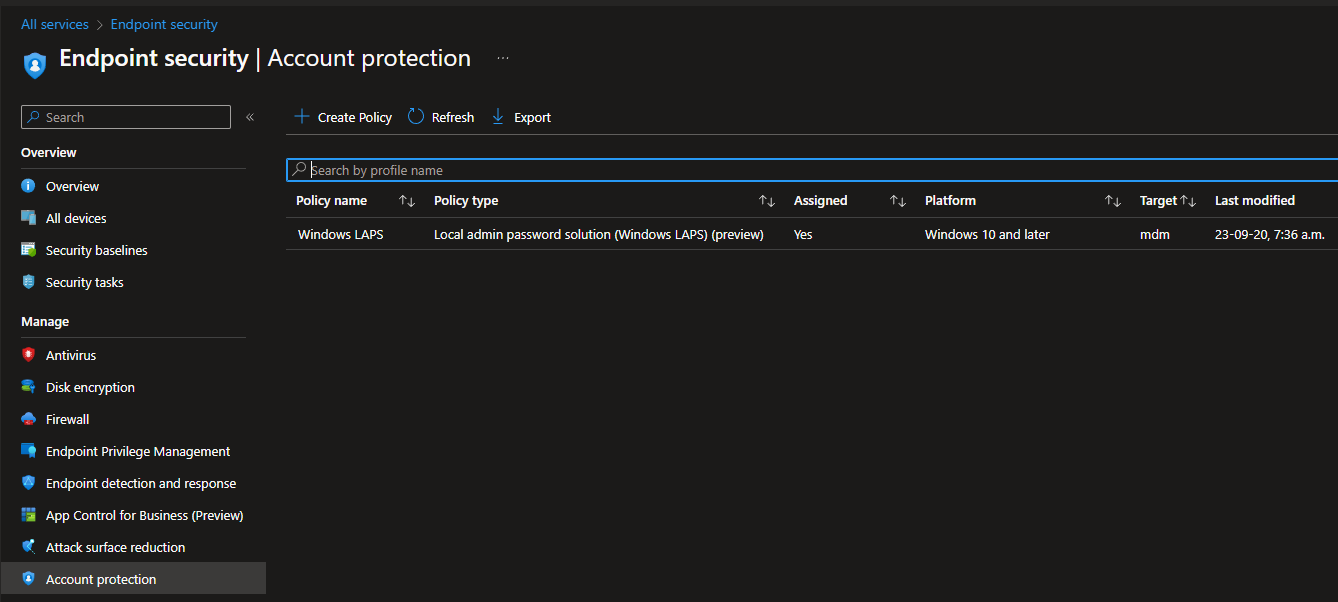
Task: Click the magnifier icon in profile search
Action: point(299,170)
